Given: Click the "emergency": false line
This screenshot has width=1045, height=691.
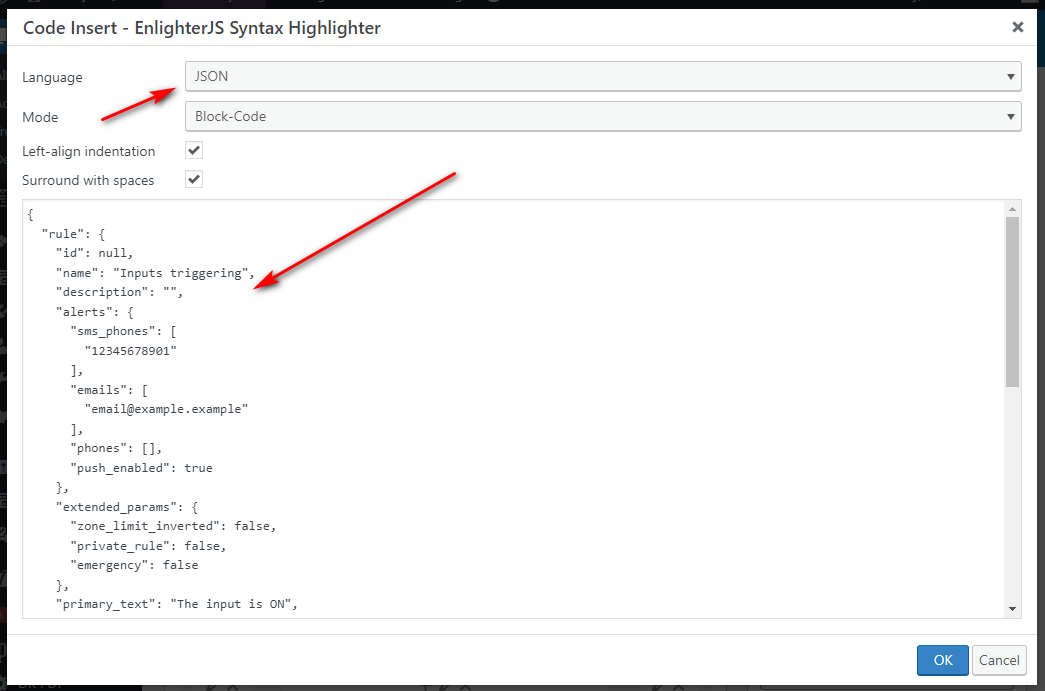Looking at the screenshot, I should click(x=134, y=566).
